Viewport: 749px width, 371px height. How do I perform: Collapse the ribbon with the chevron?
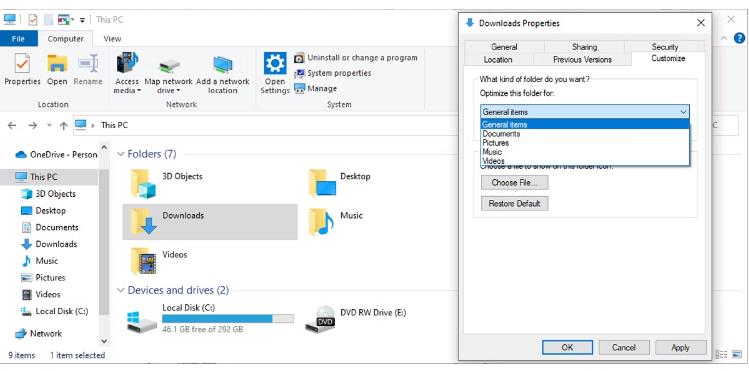724,38
